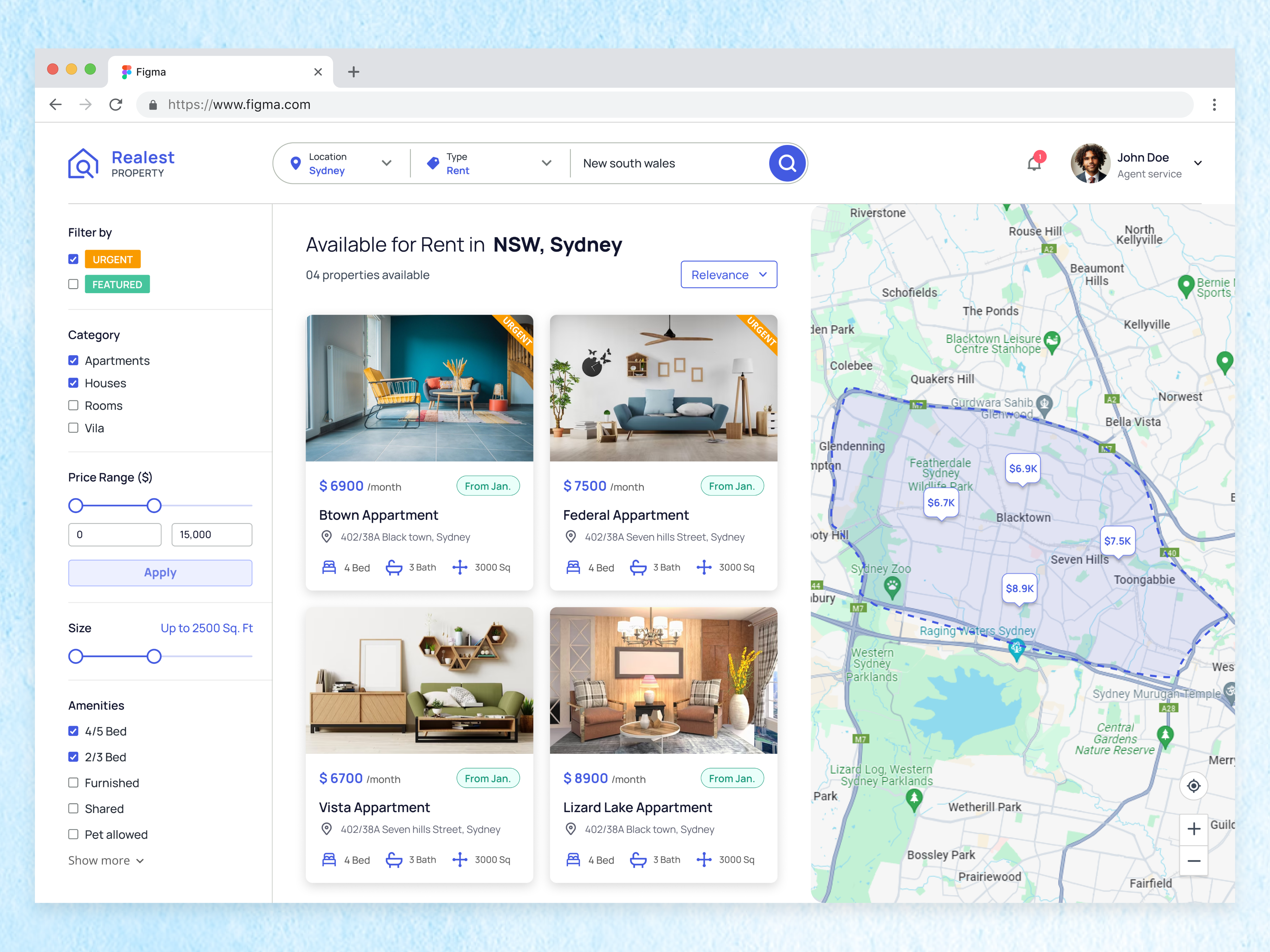The width and height of the screenshot is (1270, 952).
Task: Zoom in on the map
Action: [1194, 829]
